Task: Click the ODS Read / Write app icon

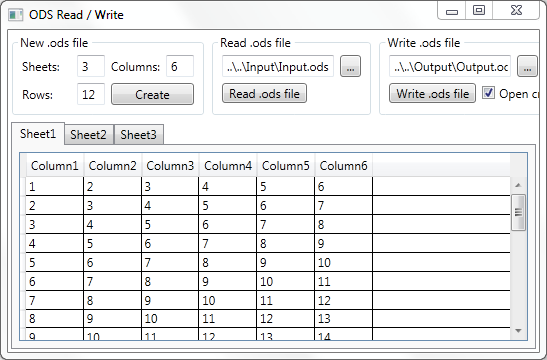Action: coord(15,15)
